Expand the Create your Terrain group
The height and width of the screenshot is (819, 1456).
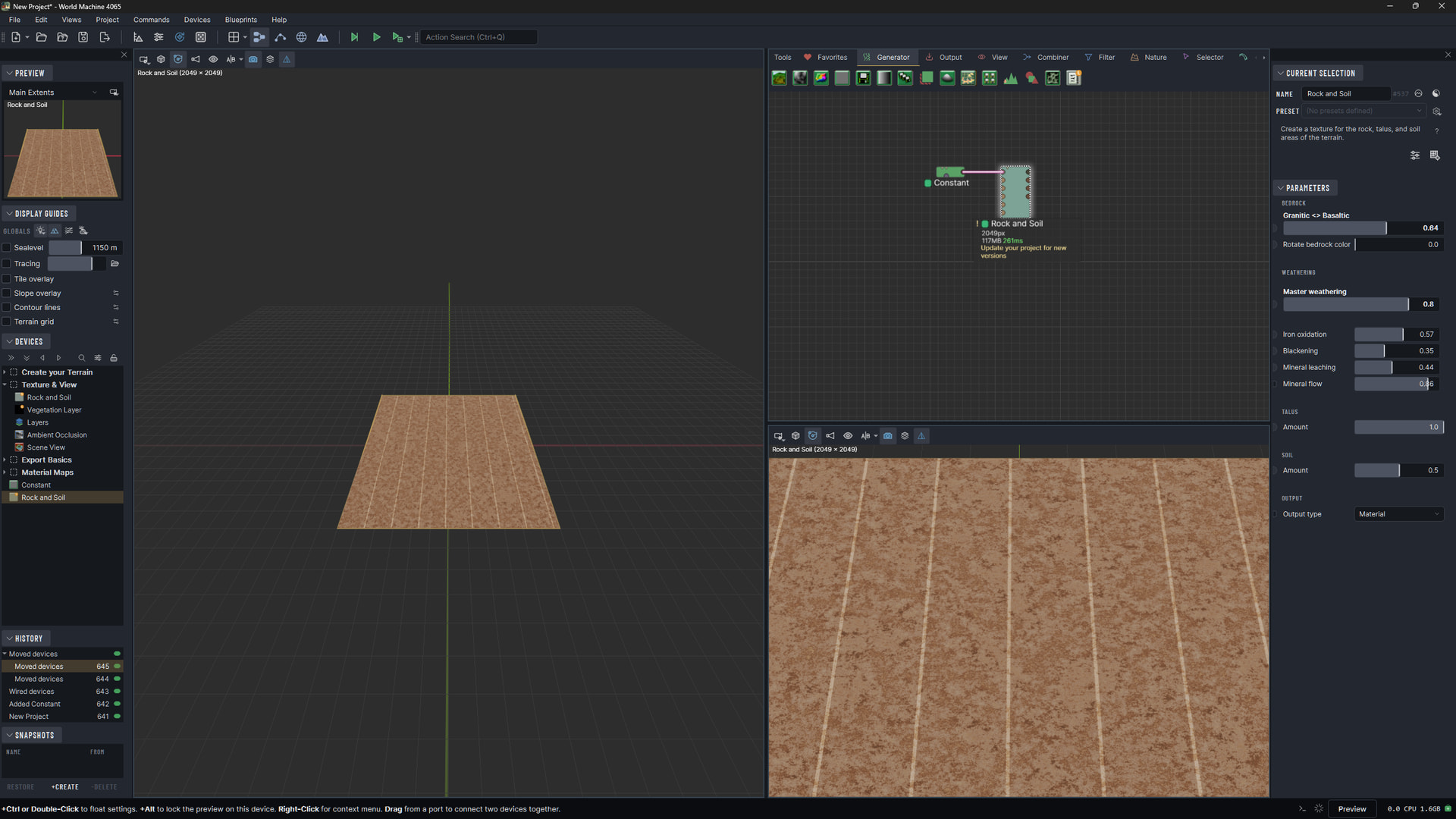pyautogui.click(x=5, y=372)
